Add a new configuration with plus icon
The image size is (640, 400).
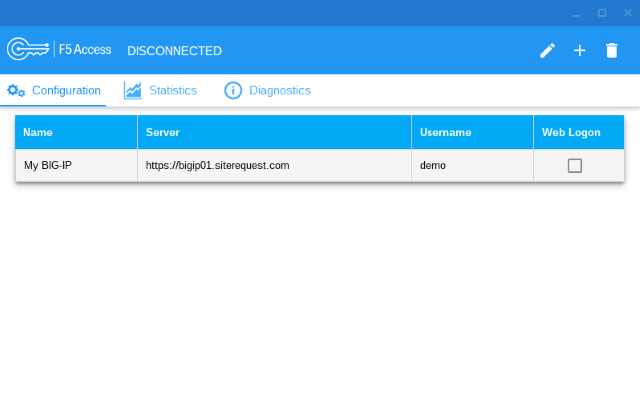(x=579, y=51)
